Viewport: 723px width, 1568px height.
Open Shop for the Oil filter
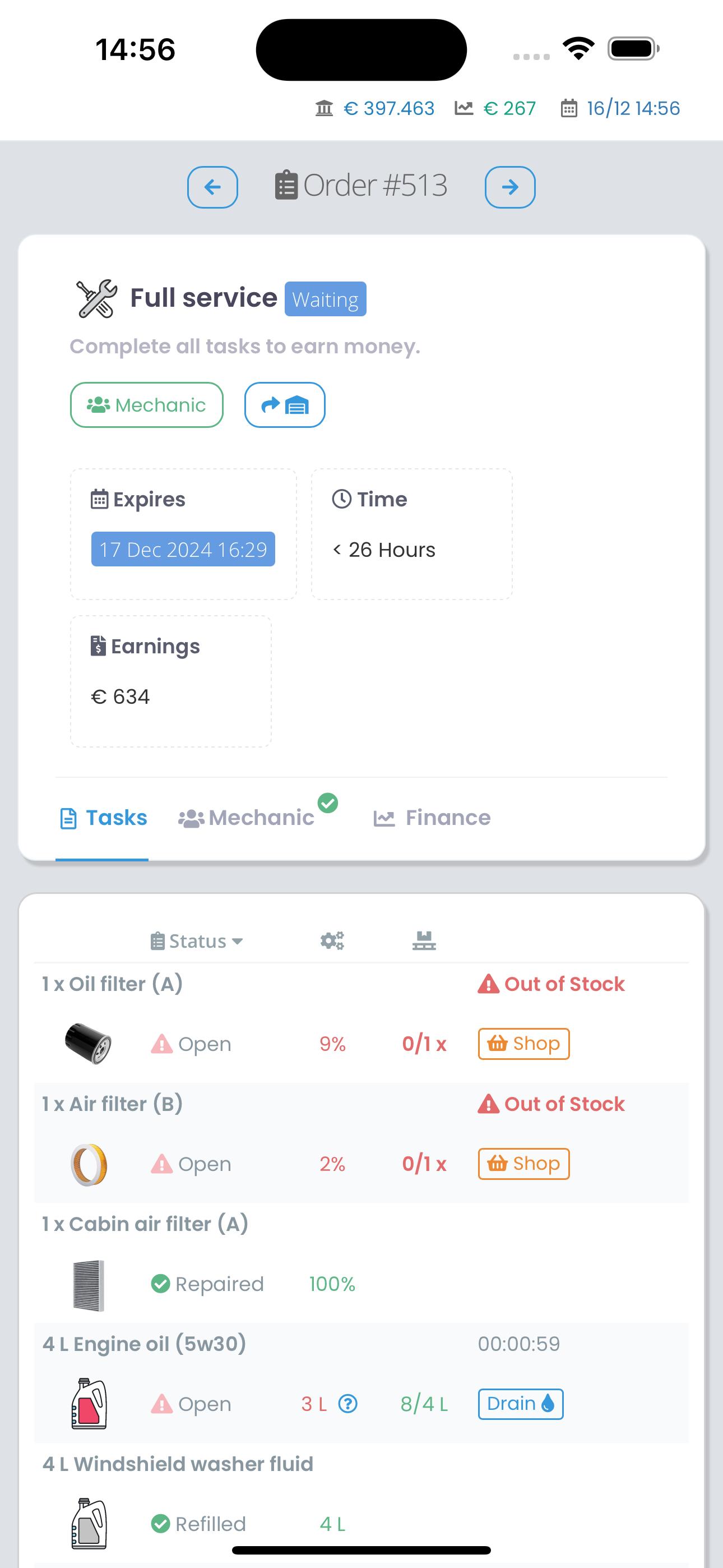[523, 1043]
